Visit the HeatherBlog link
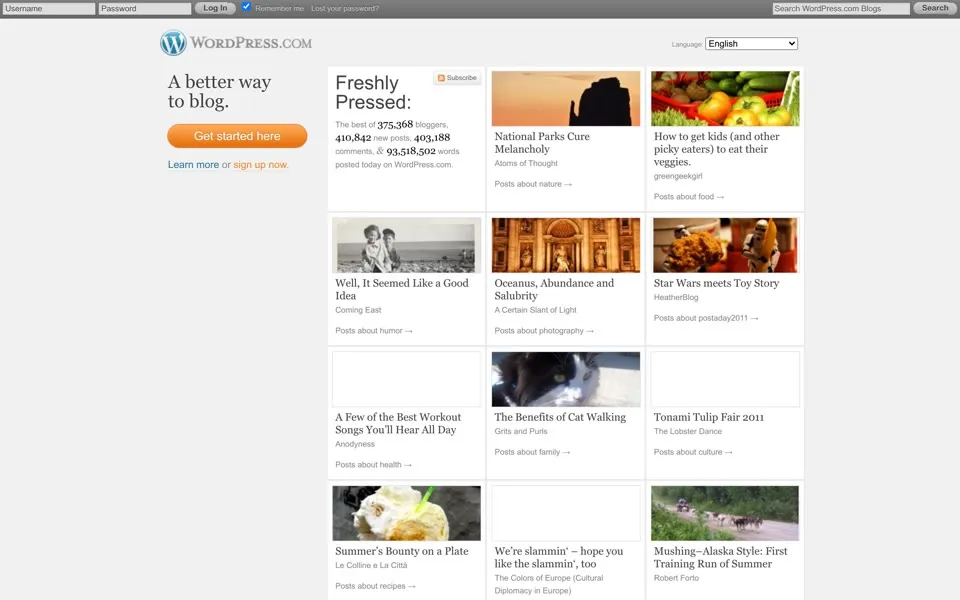 coord(676,298)
